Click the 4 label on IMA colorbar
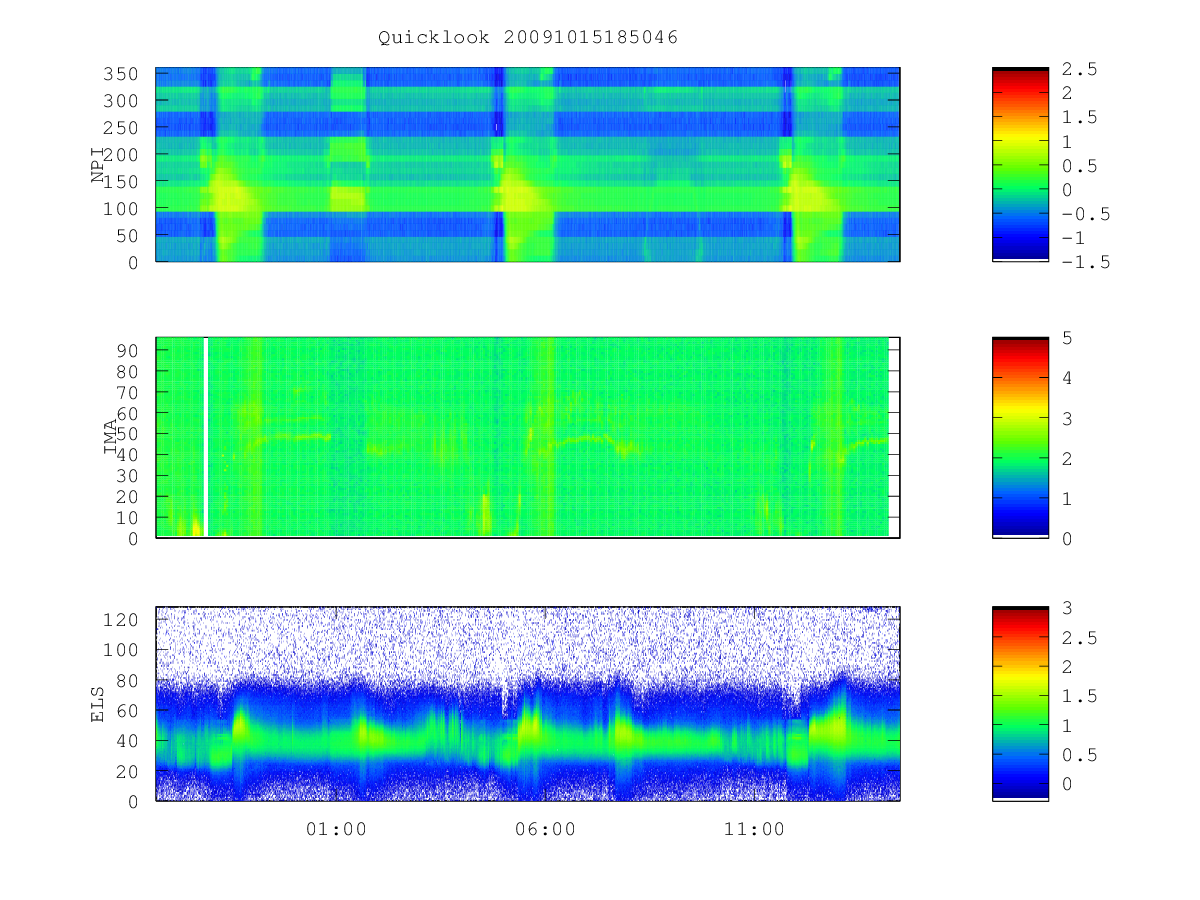This screenshot has width=1200, height=900. click(1068, 378)
